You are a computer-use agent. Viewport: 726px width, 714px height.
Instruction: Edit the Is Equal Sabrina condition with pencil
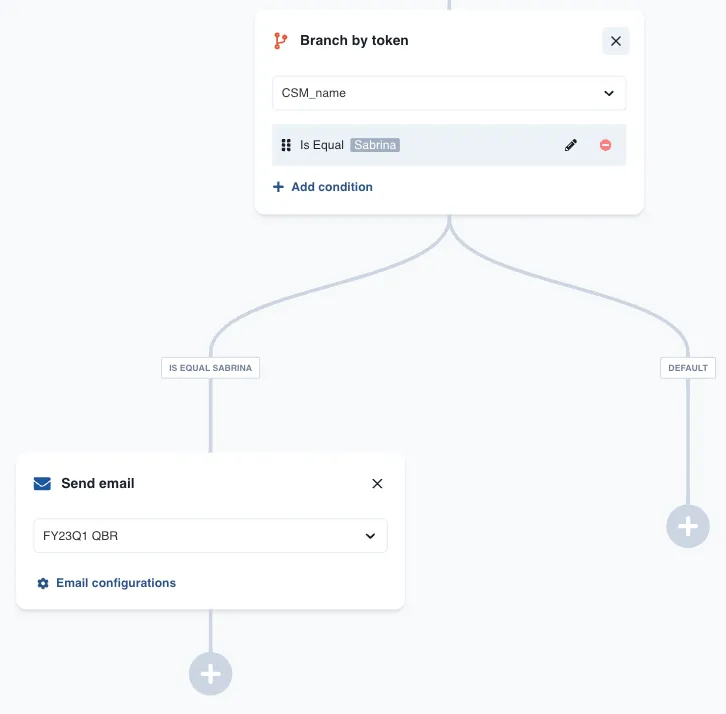pyautogui.click(x=571, y=145)
